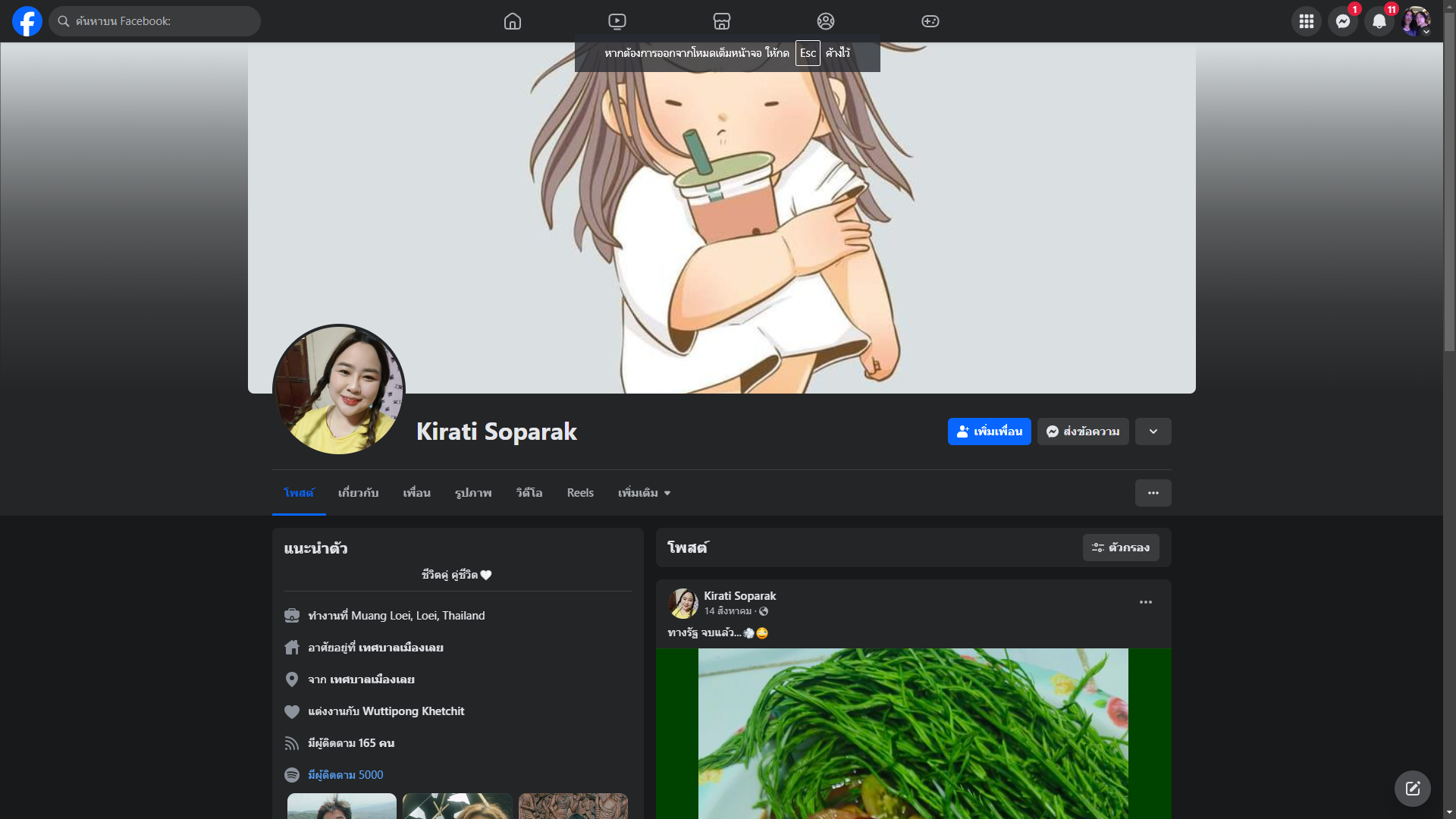Switch to the Reels tab
This screenshot has height=819, width=1456.
pos(580,493)
